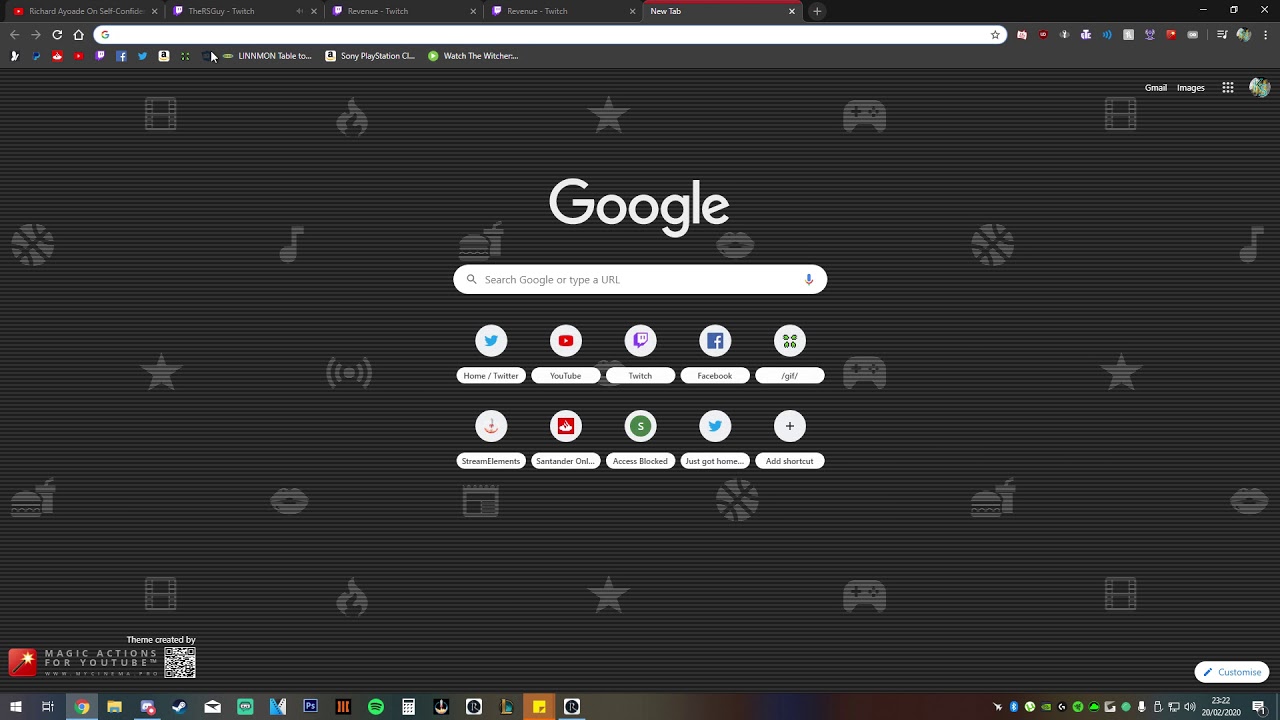
Task: Open the Images link
Action: pos(1190,88)
